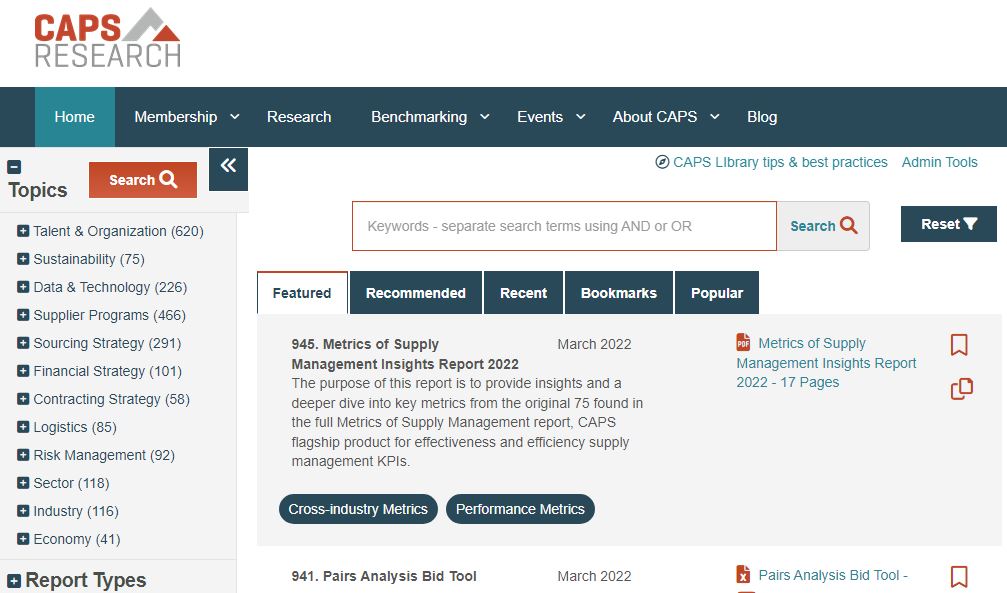Click the copy icon for the 2022 Insights Report
This screenshot has width=1007, height=593.
[x=961, y=389]
